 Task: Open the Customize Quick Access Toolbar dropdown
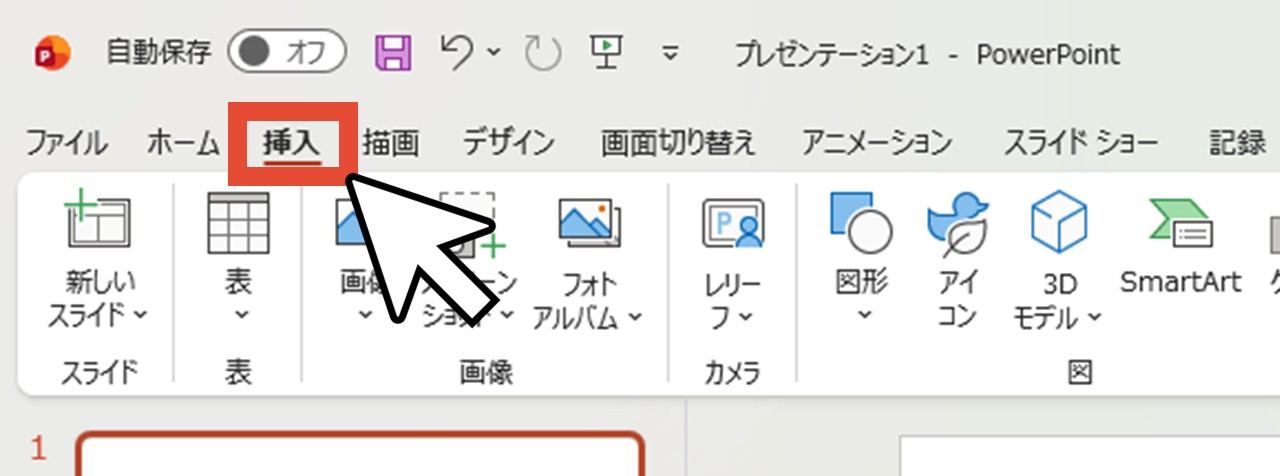coord(671,53)
